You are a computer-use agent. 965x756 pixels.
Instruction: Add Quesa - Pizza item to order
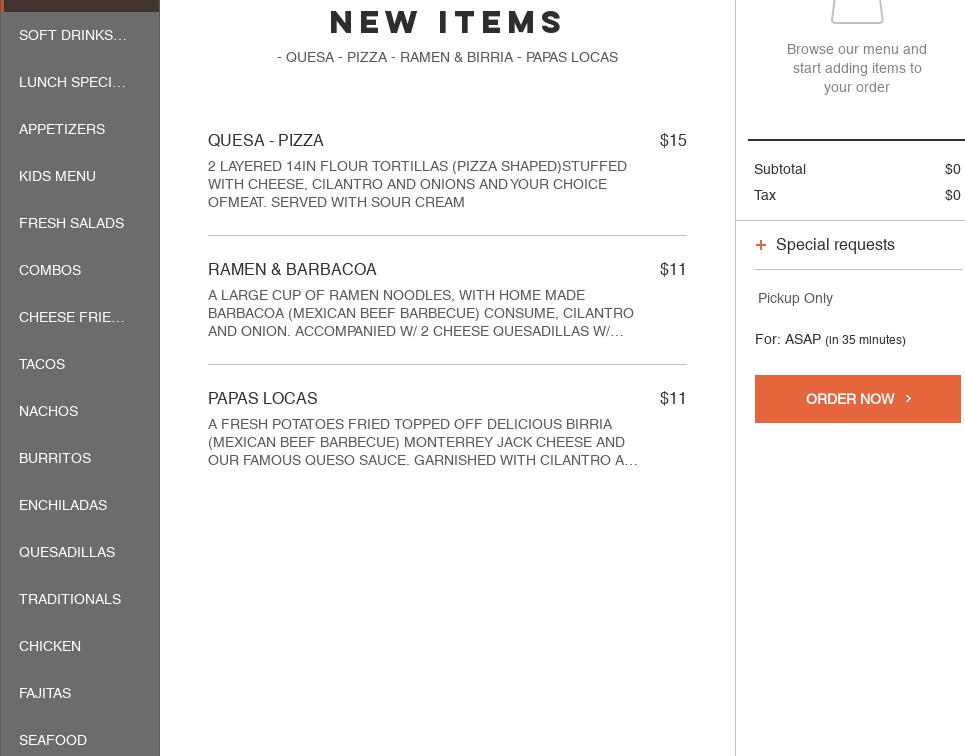click(447, 170)
